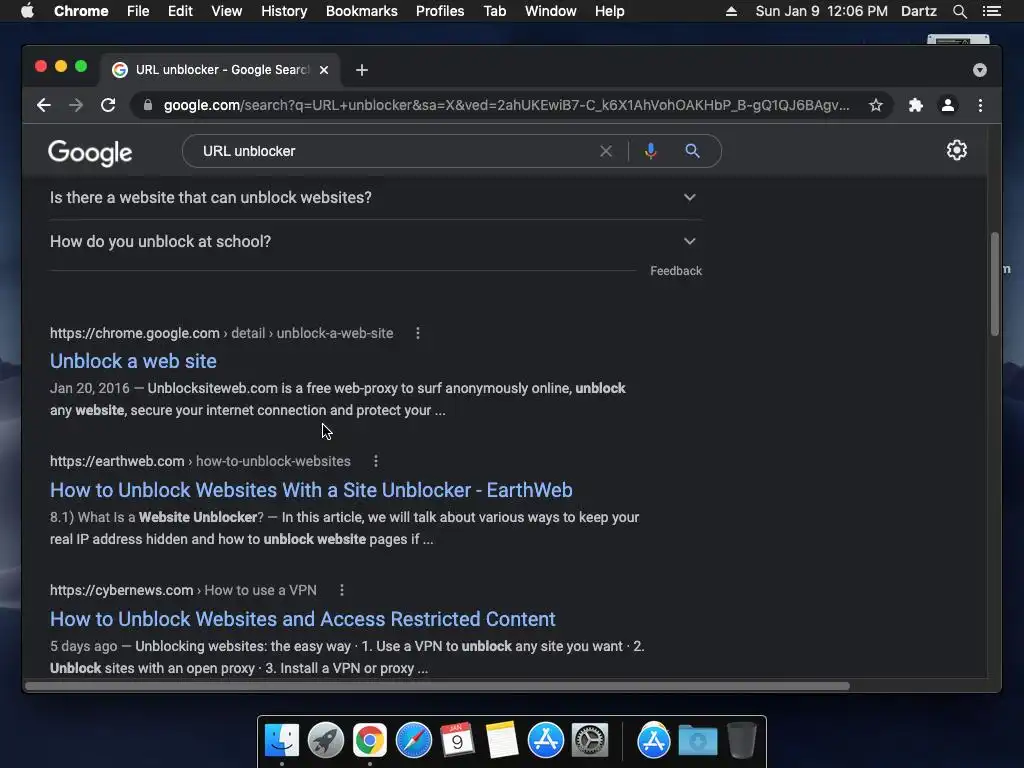Open more options for chrome.google.com result
1024x768 pixels.
click(418, 333)
